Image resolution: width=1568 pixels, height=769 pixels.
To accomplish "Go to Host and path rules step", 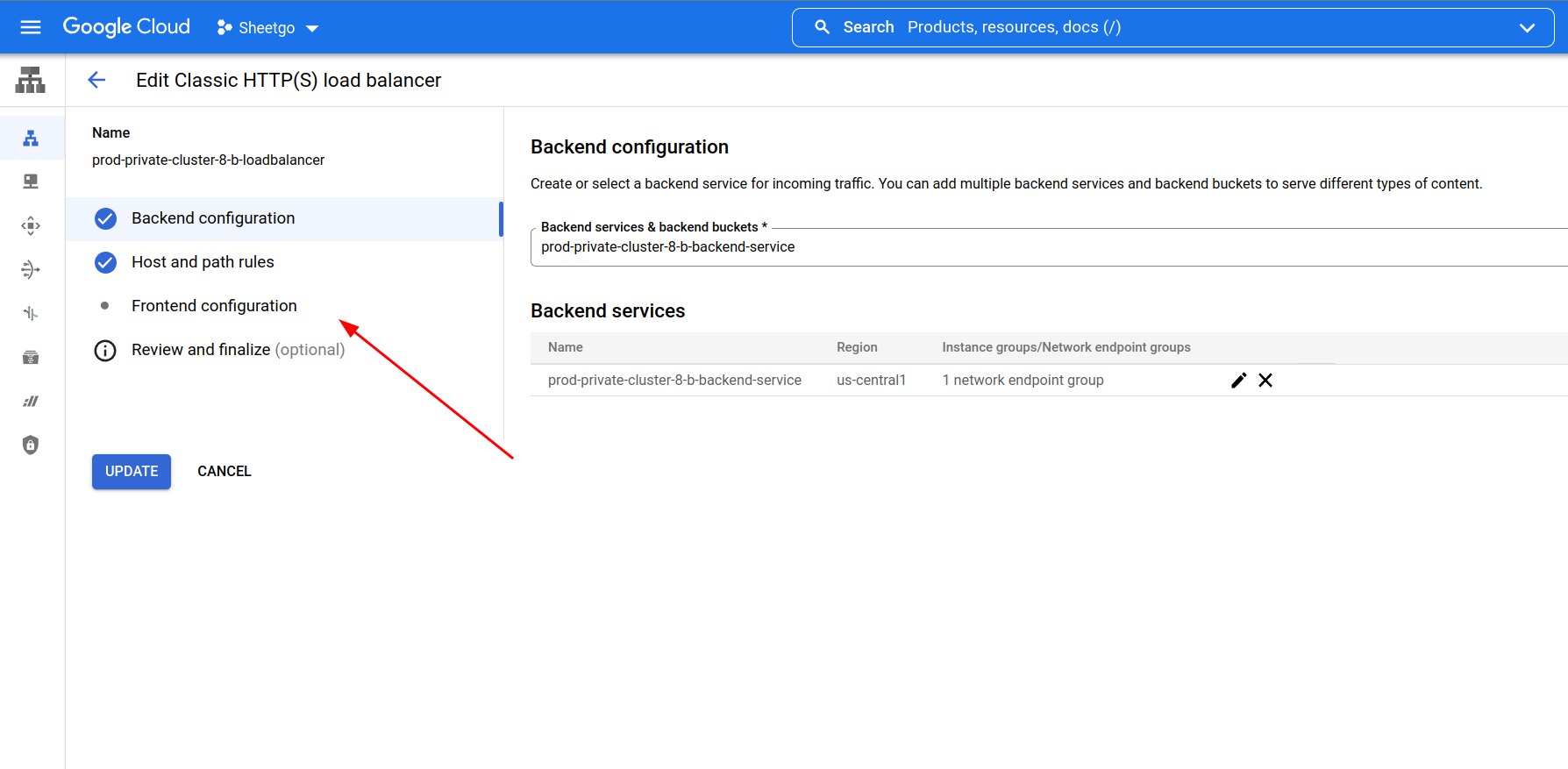I will [x=203, y=262].
